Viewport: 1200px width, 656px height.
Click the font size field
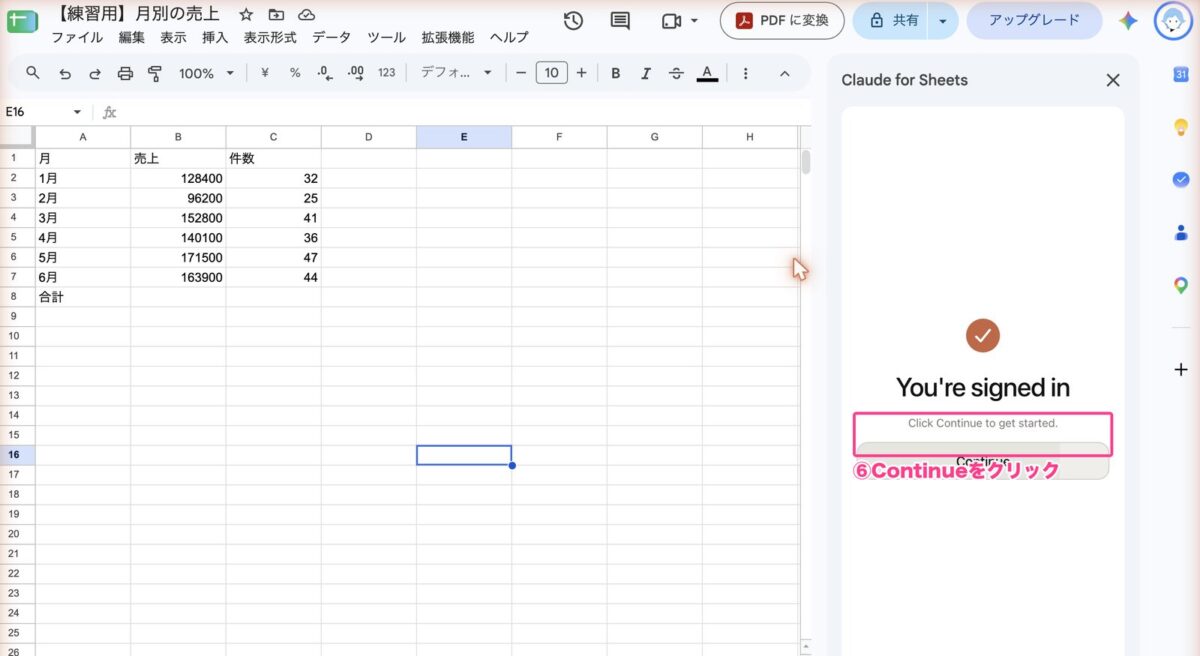[552, 73]
